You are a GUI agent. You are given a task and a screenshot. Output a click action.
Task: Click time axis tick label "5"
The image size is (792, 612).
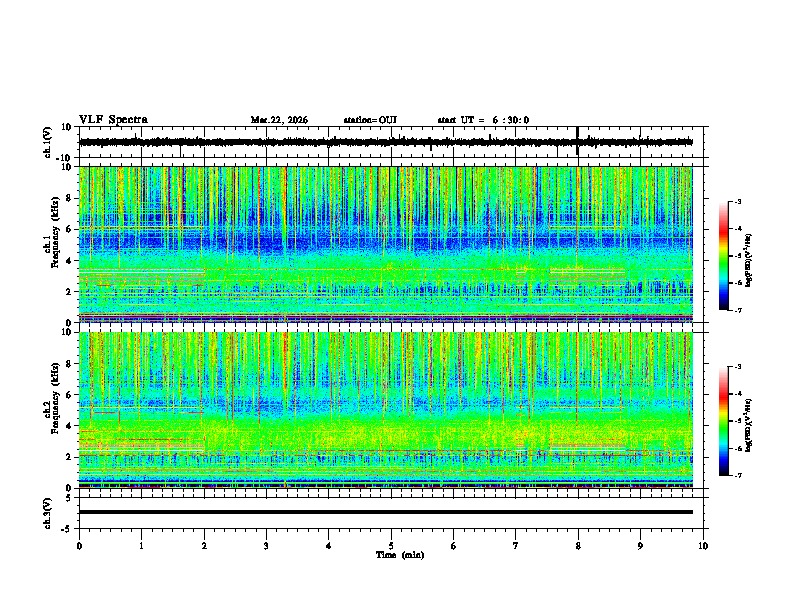(x=391, y=546)
